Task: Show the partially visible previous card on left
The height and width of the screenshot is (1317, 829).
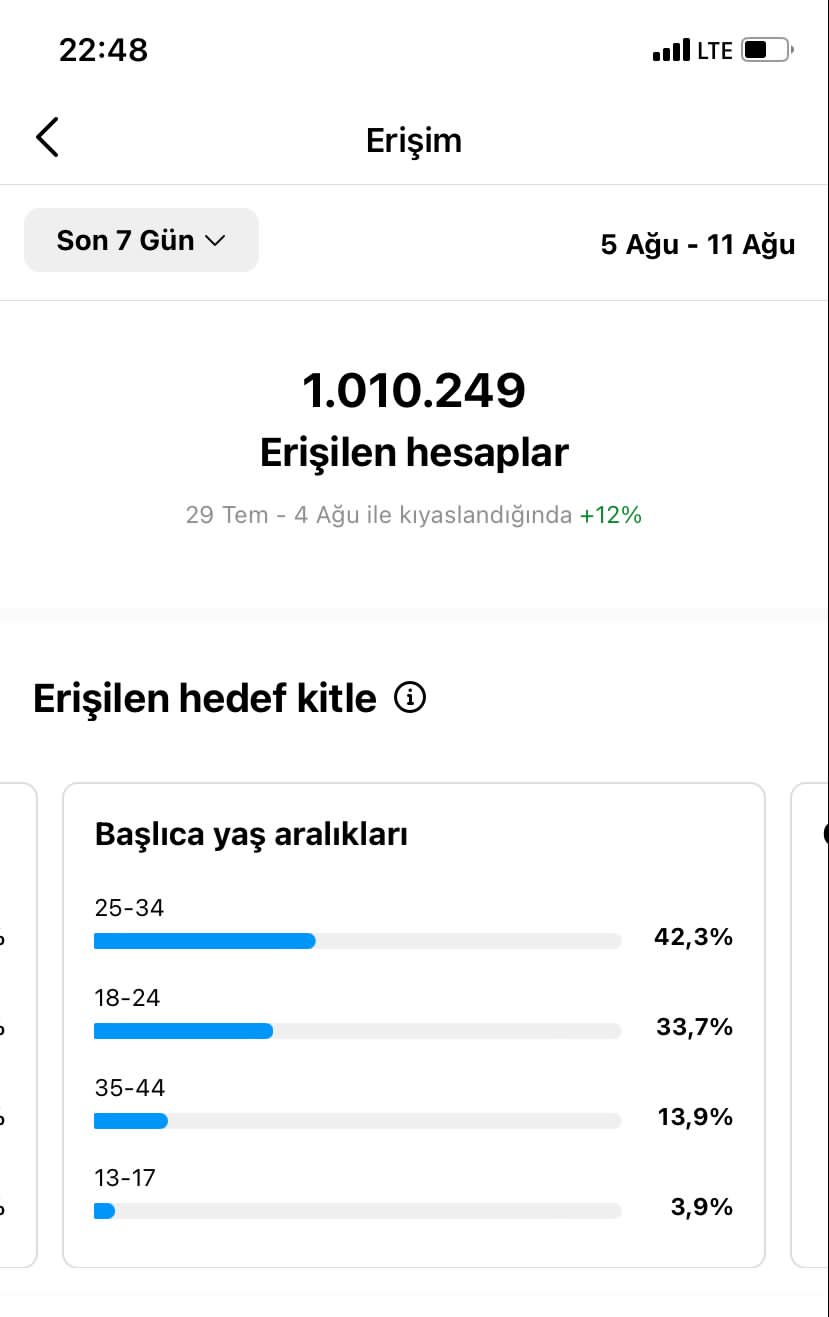Action: [18, 1025]
